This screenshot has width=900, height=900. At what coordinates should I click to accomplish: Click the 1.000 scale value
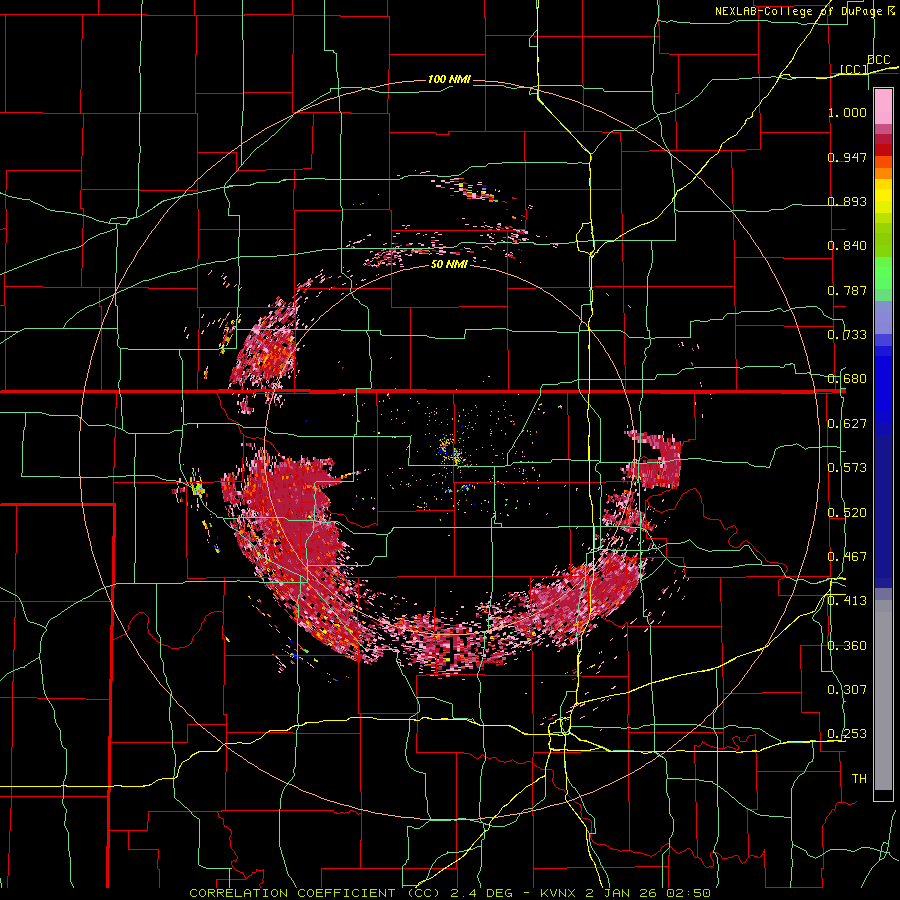coord(847,112)
